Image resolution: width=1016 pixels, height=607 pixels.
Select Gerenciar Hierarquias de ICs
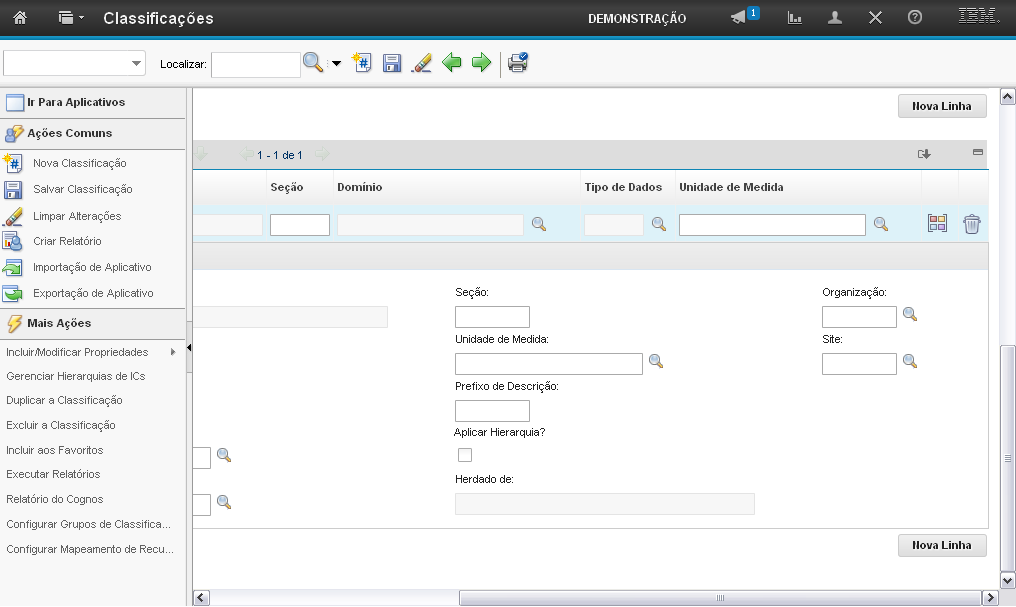pyautogui.click(x=75, y=376)
